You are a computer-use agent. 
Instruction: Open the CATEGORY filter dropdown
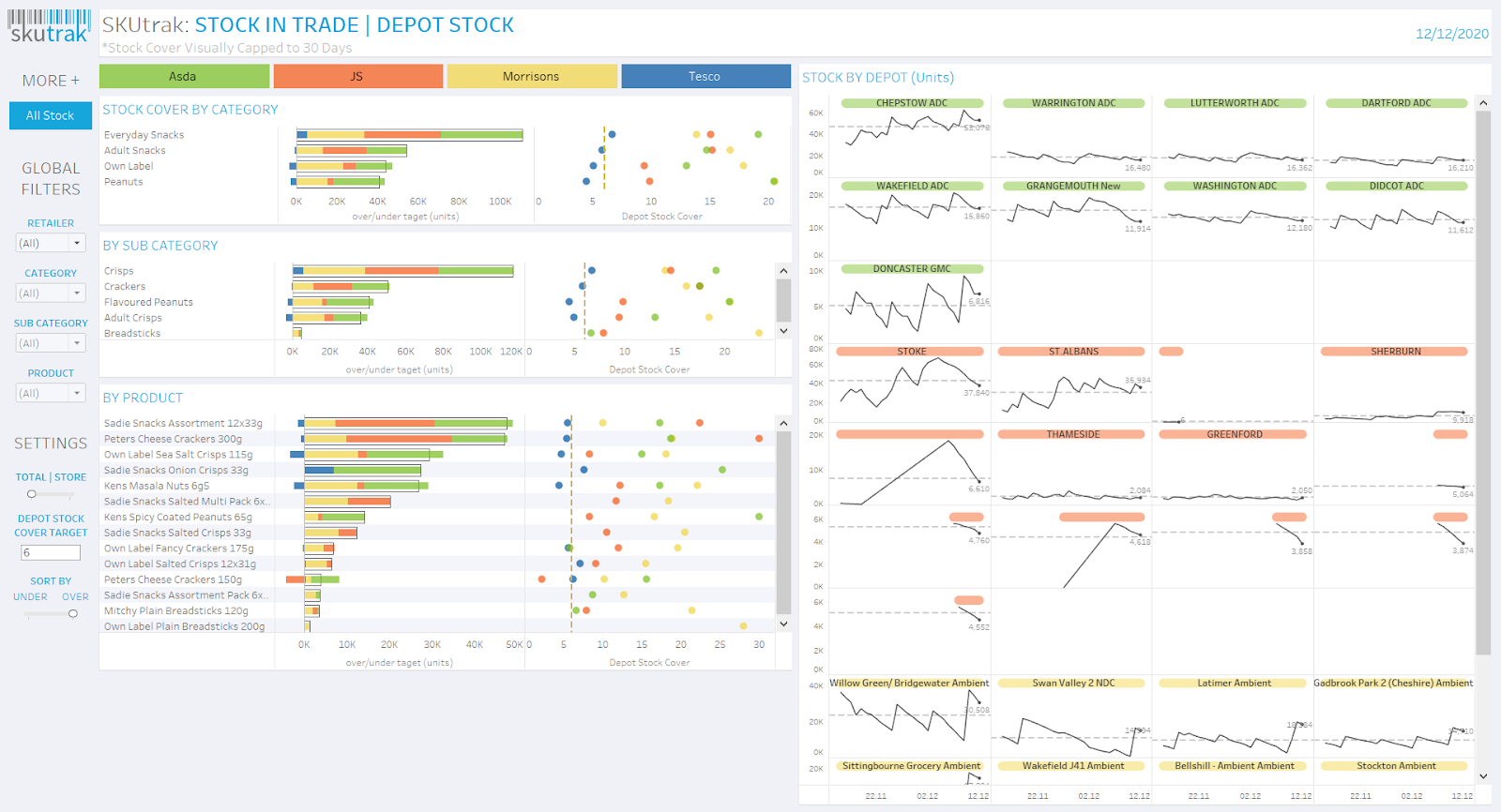51,293
